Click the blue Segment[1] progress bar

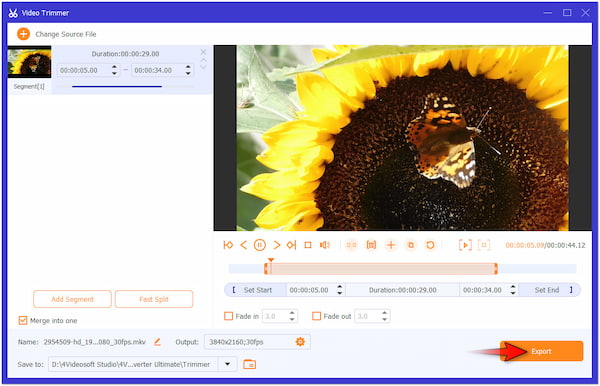click(x=117, y=87)
